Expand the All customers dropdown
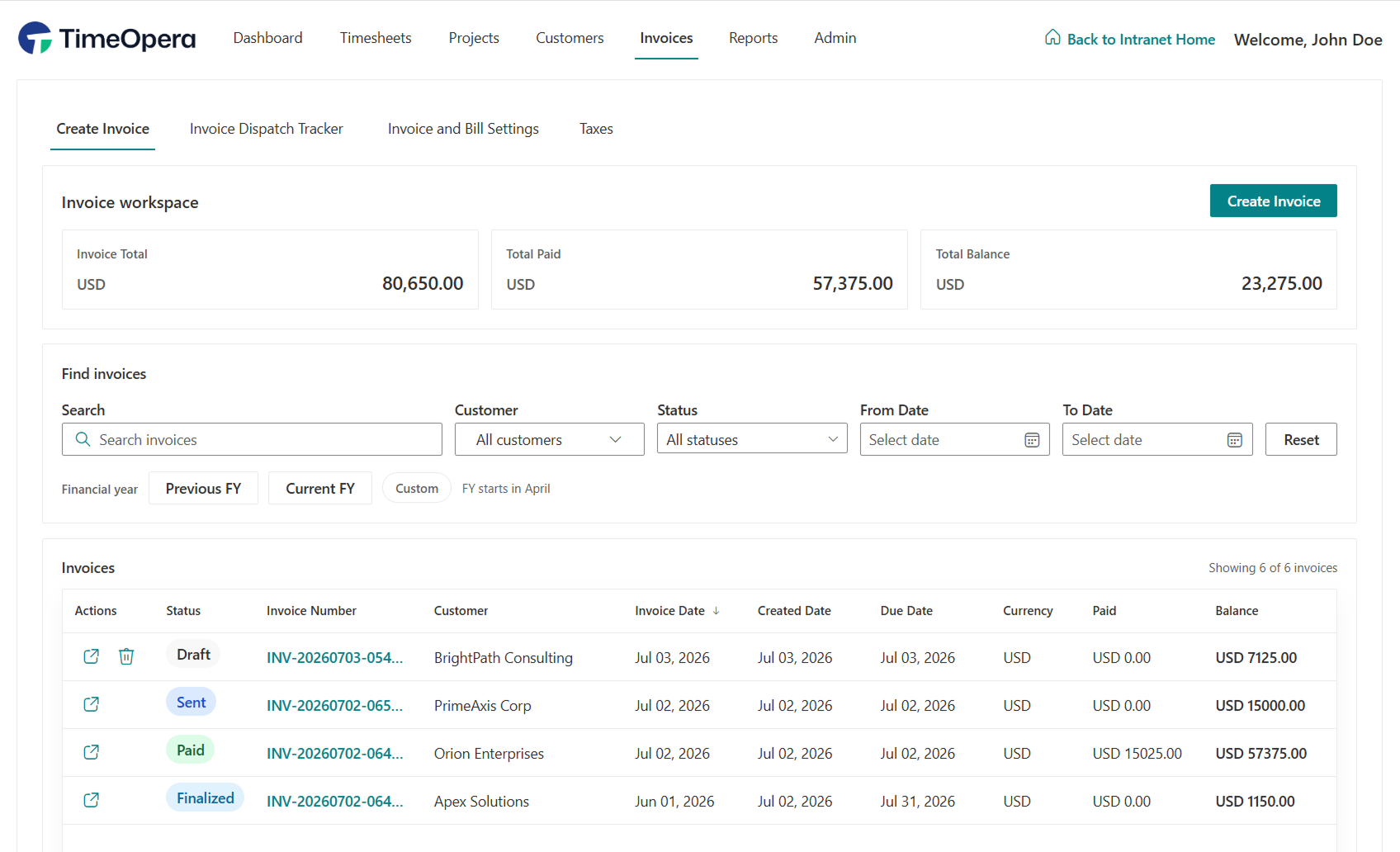This screenshot has height=852, width=1400. (x=550, y=439)
